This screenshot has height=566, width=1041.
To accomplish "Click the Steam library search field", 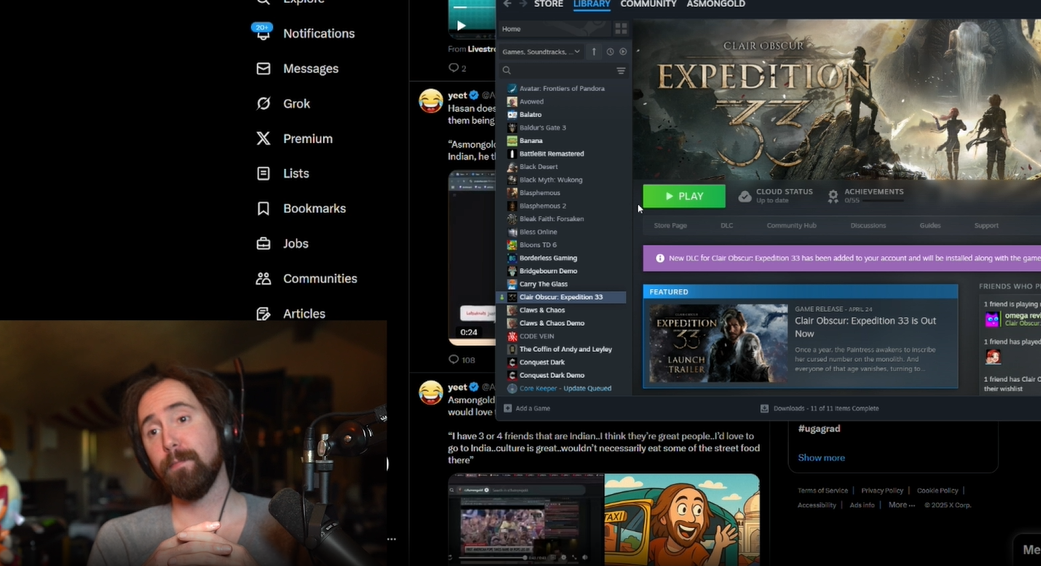I will coord(564,70).
